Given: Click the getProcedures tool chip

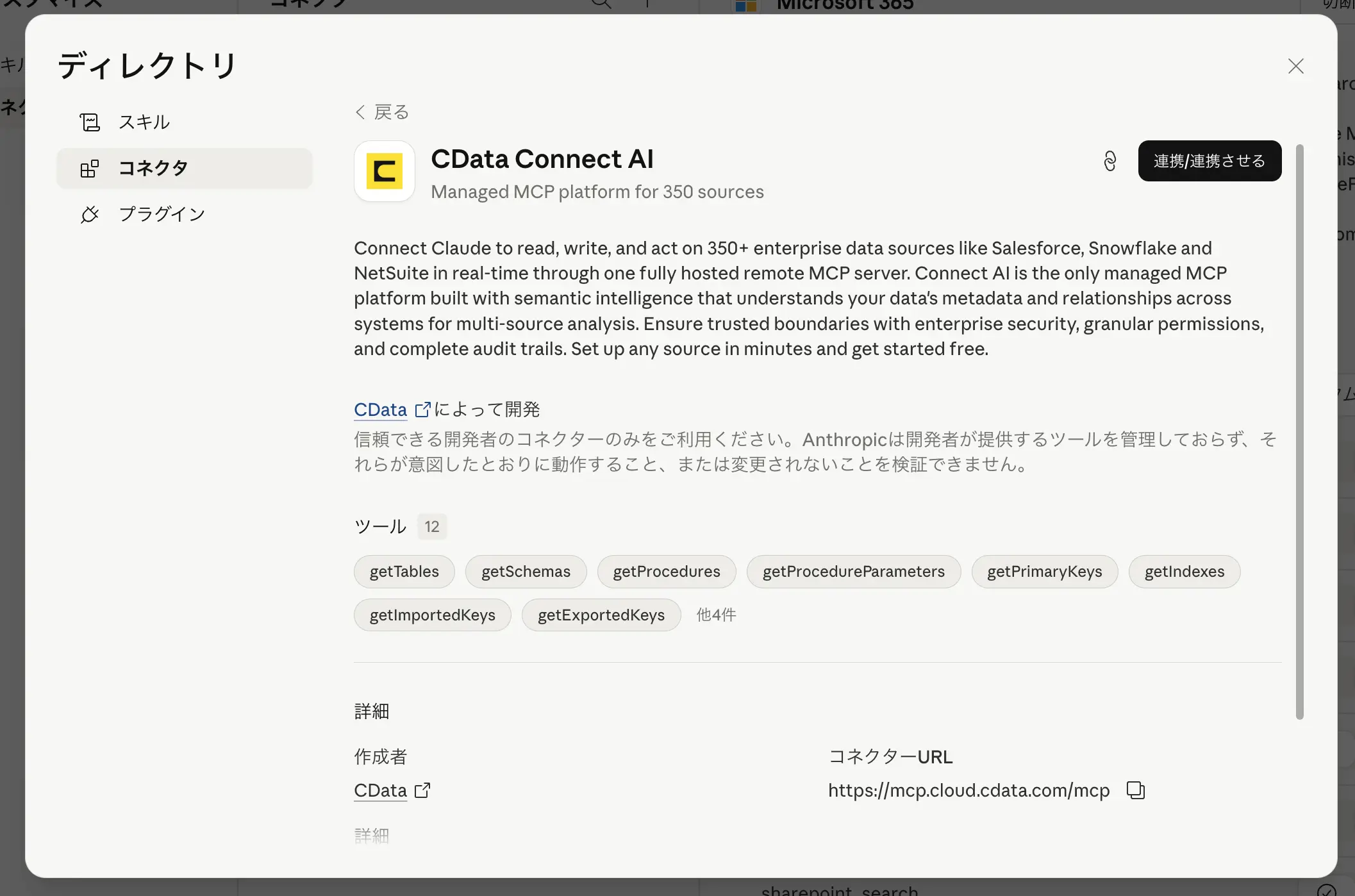Looking at the screenshot, I should [x=667, y=572].
